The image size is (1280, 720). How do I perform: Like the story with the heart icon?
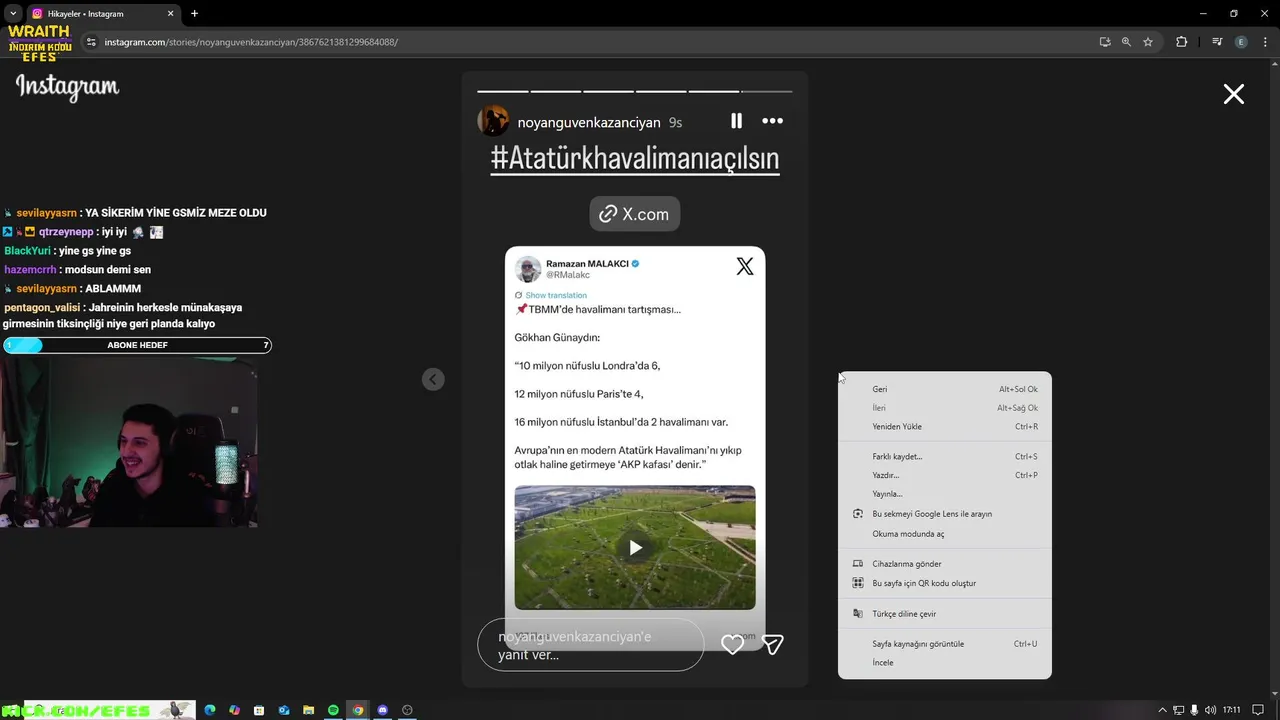733,645
